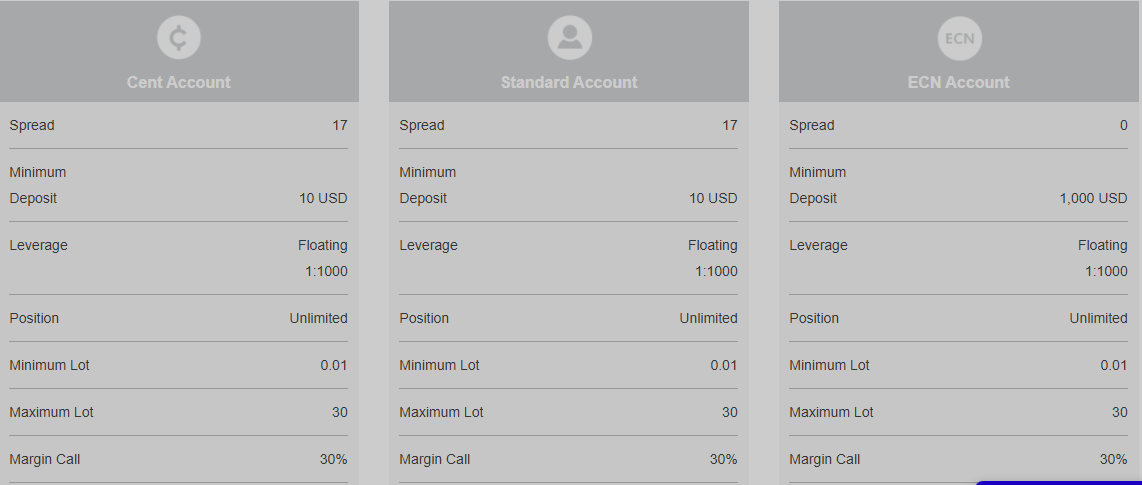Click the Cent Account 1:1000 leverage value
The height and width of the screenshot is (485, 1142).
326,272
